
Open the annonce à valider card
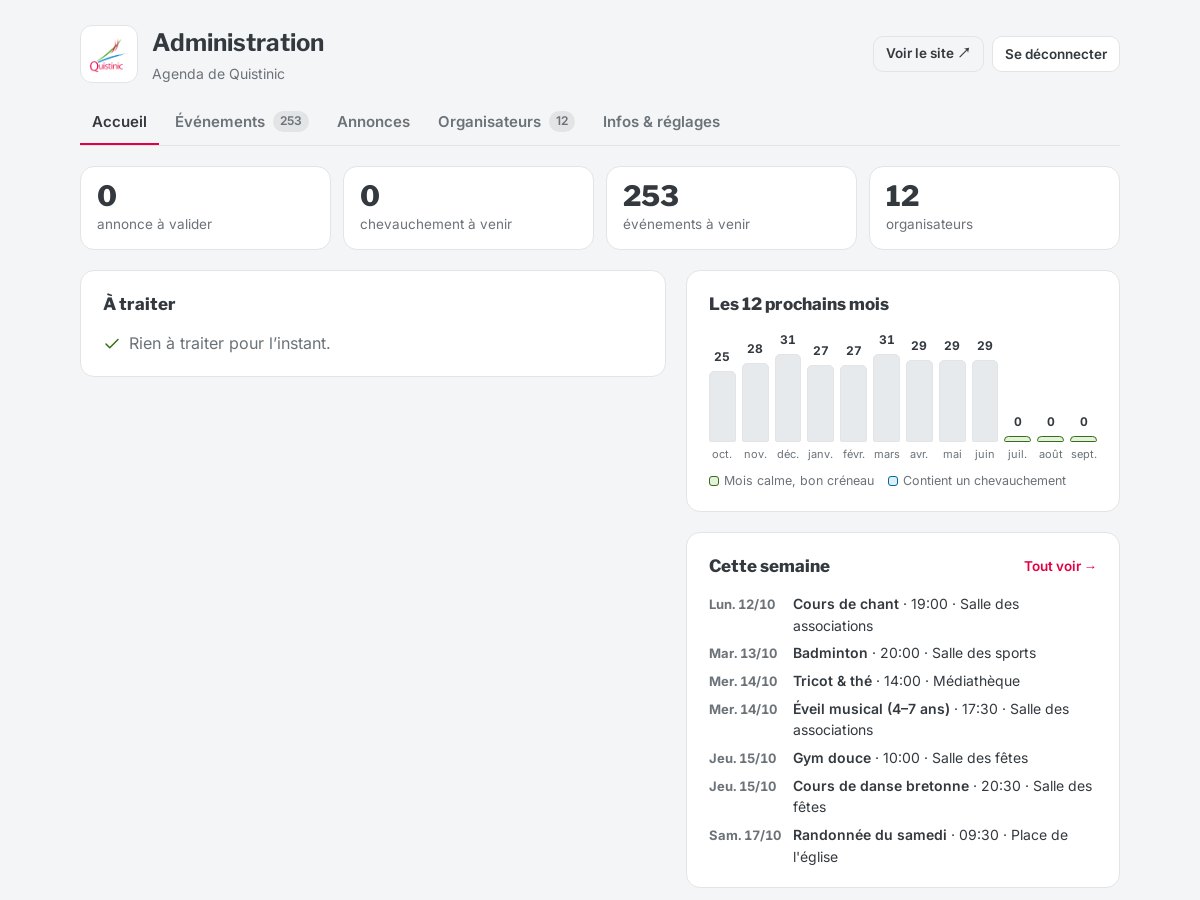205,208
